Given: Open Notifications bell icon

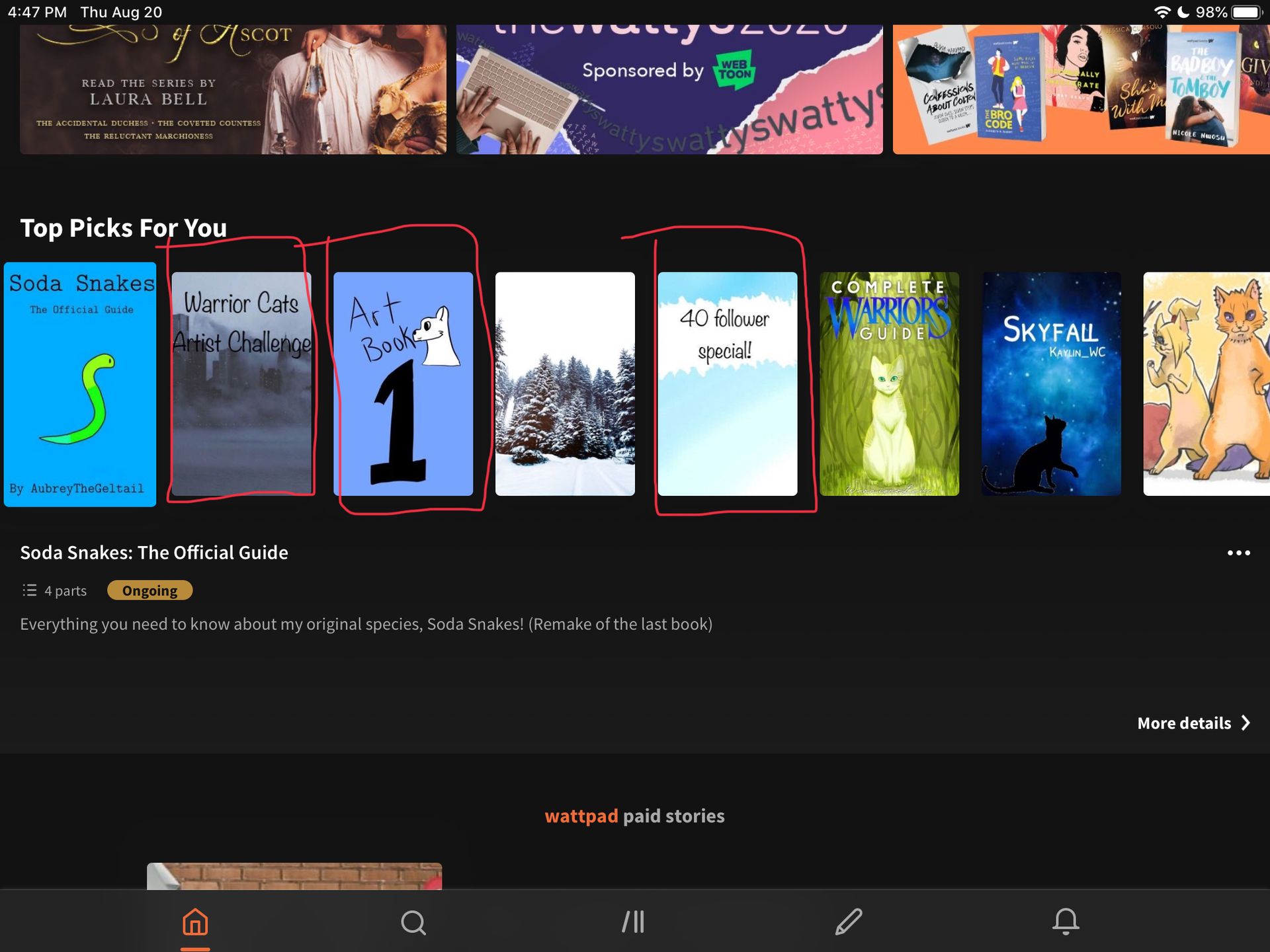Looking at the screenshot, I should coord(1066,922).
